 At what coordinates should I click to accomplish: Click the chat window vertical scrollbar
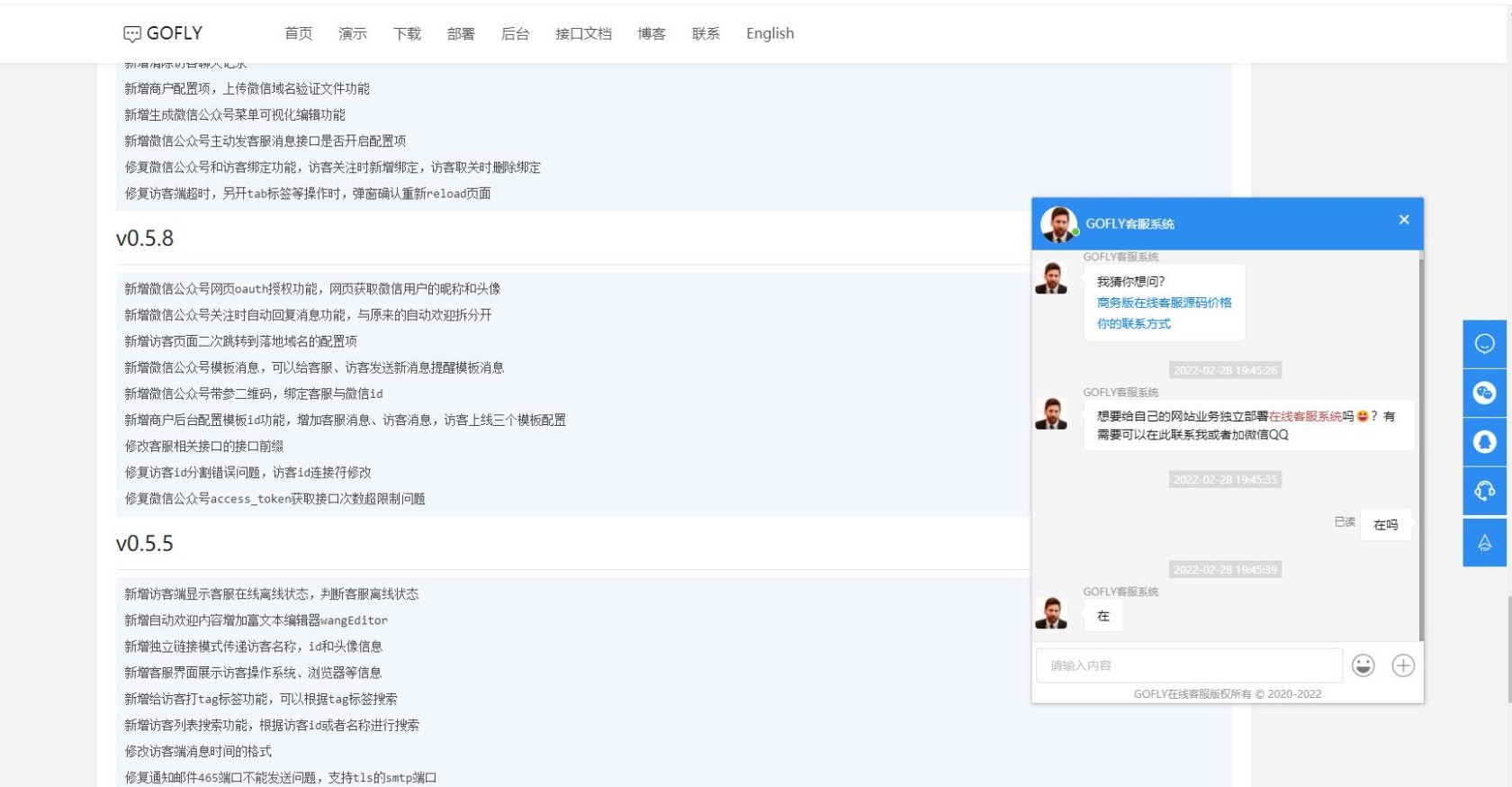point(1420,450)
